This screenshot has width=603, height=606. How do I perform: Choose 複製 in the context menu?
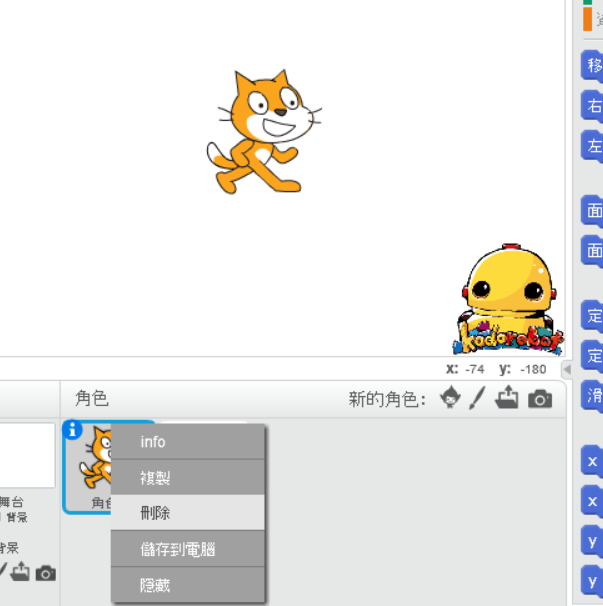click(188, 477)
